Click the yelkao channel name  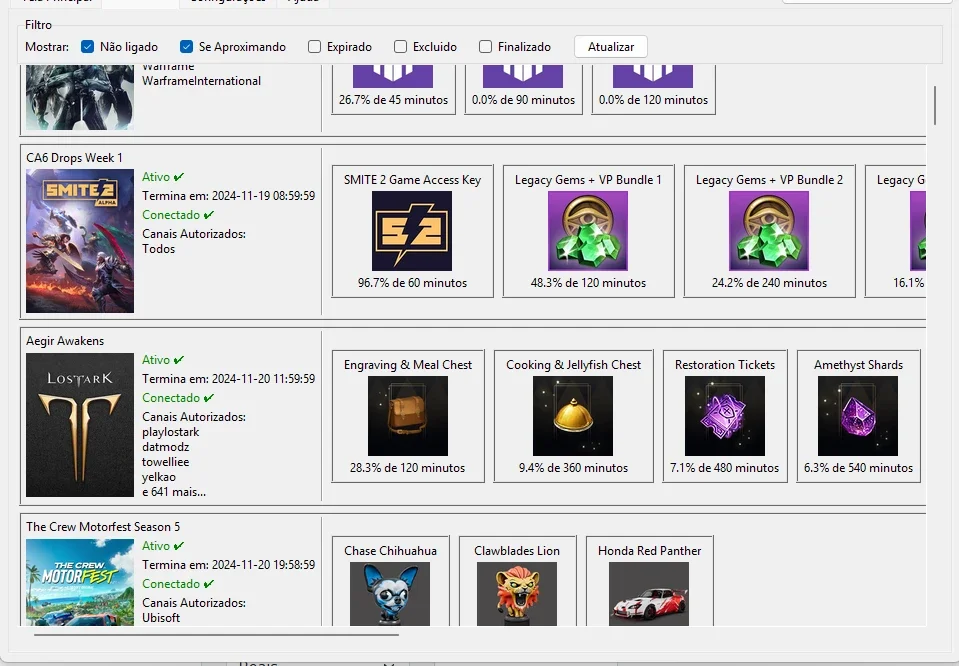click(x=158, y=477)
